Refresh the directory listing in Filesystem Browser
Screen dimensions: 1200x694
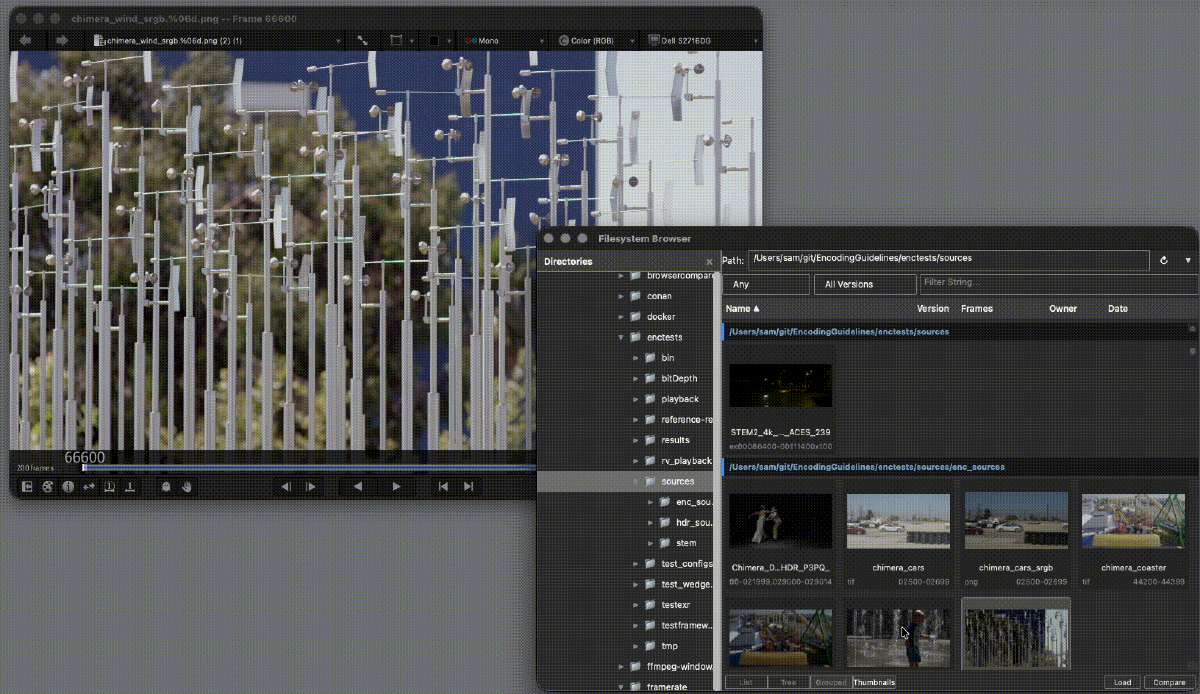click(x=1164, y=260)
